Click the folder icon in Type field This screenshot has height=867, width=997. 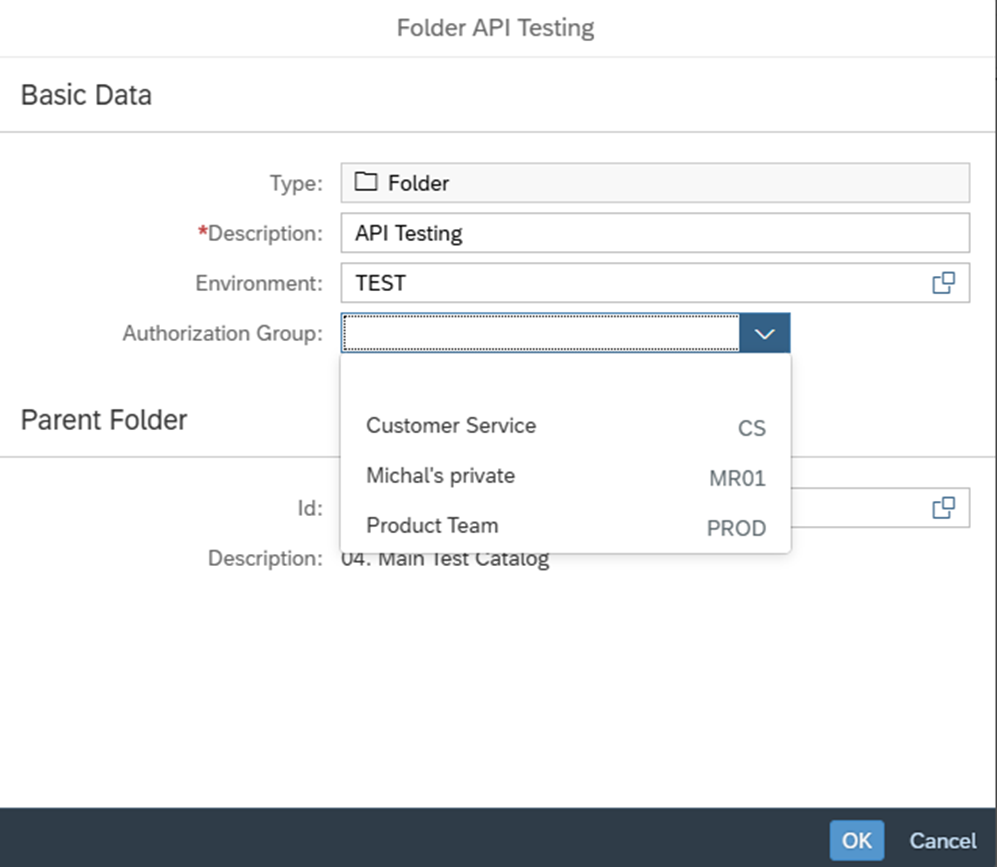tap(366, 183)
